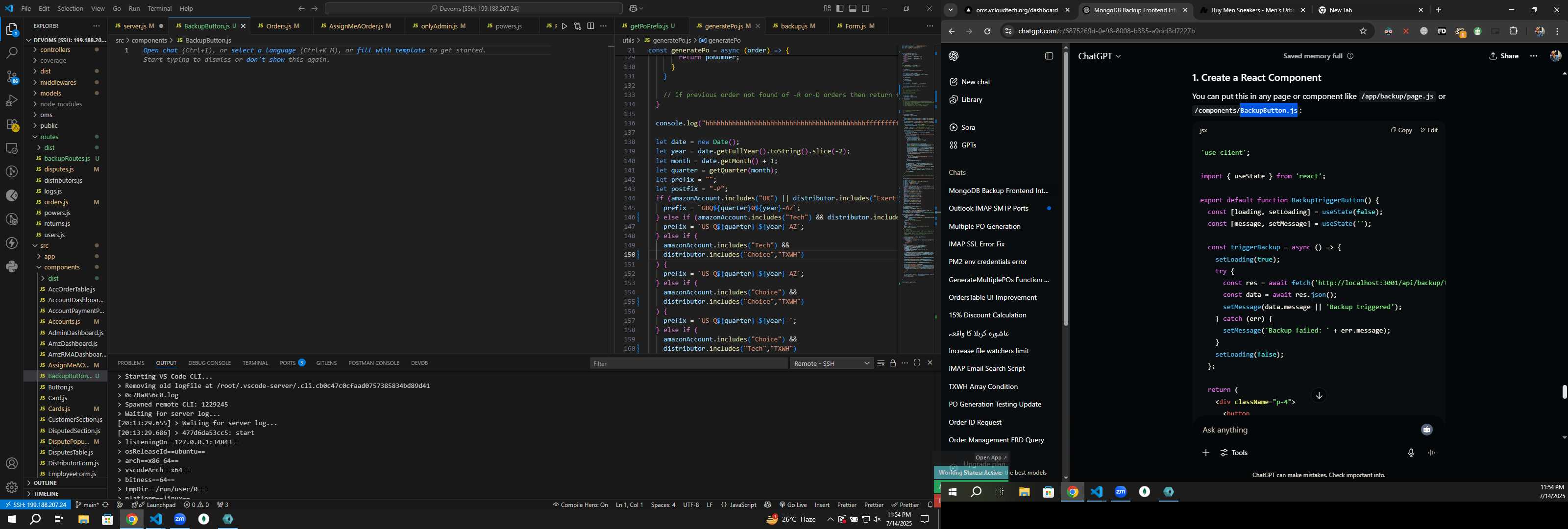Clear the Output panel log
The image size is (1568, 529).
[x=881, y=363]
